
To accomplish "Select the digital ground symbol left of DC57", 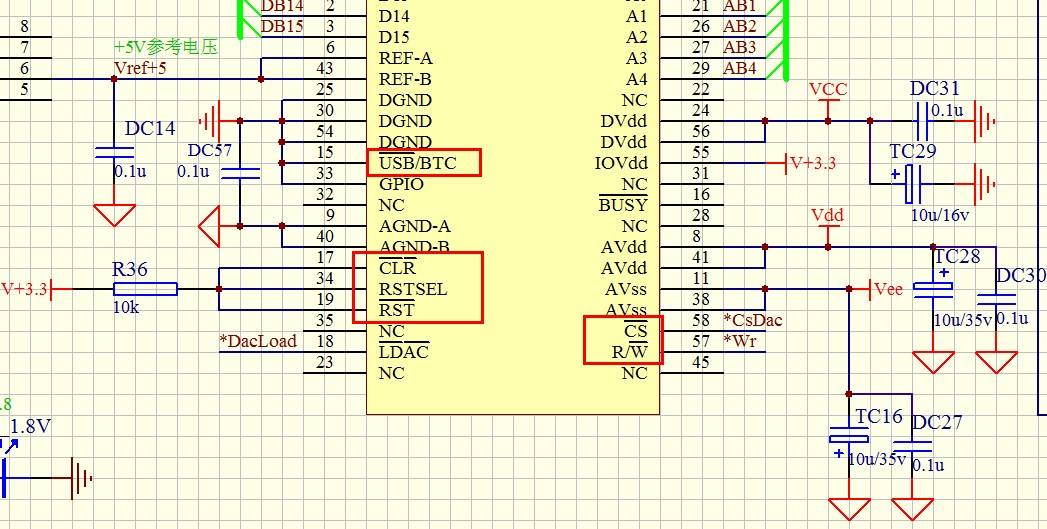I will point(210,121).
